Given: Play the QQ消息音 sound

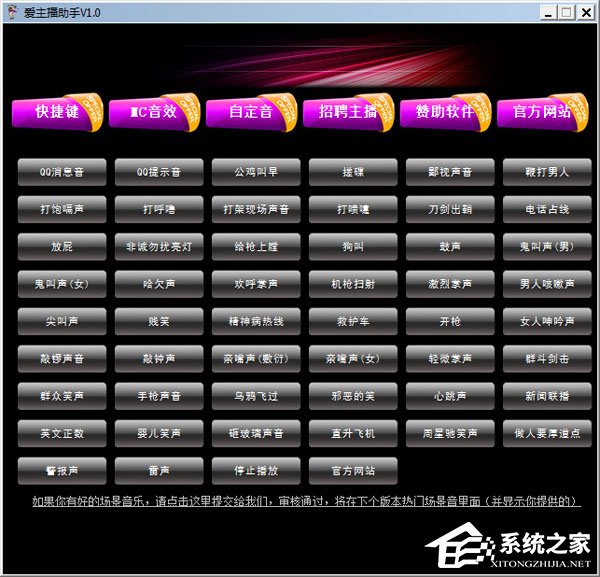Looking at the screenshot, I should pyautogui.click(x=62, y=172).
